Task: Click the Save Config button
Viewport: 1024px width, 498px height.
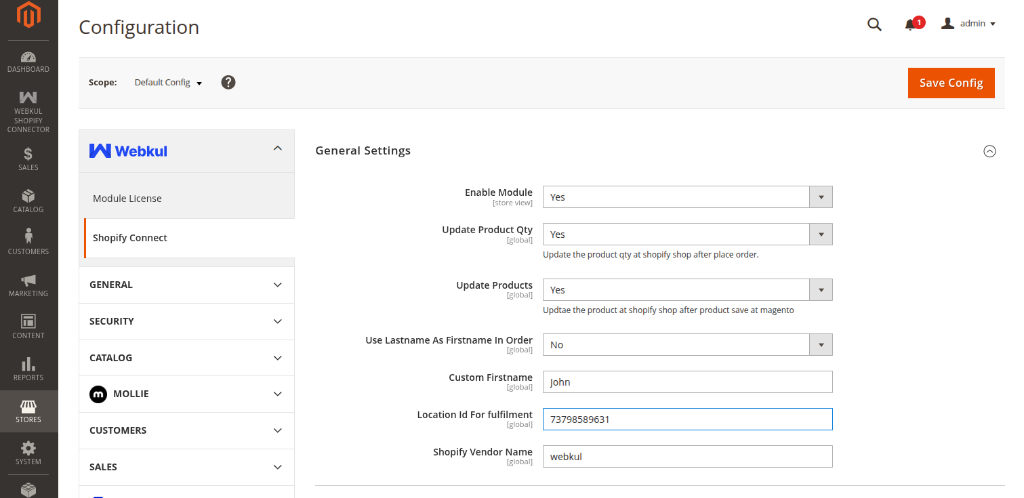Action: point(951,83)
